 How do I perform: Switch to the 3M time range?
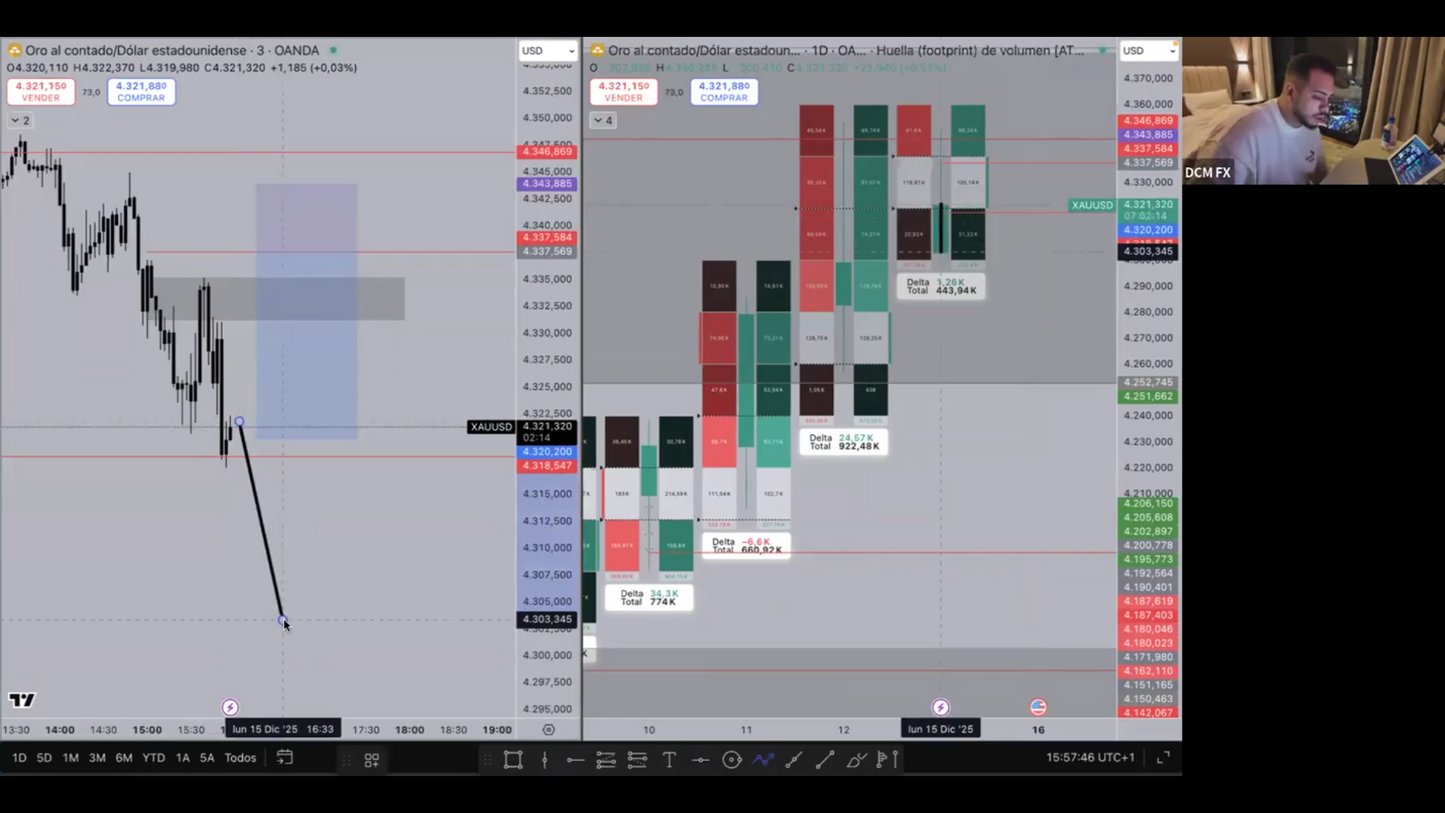point(97,758)
